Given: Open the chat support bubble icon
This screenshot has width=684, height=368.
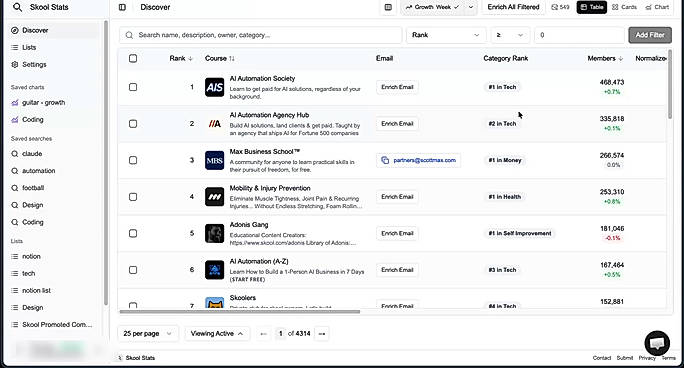Looking at the screenshot, I should [657, 343].
